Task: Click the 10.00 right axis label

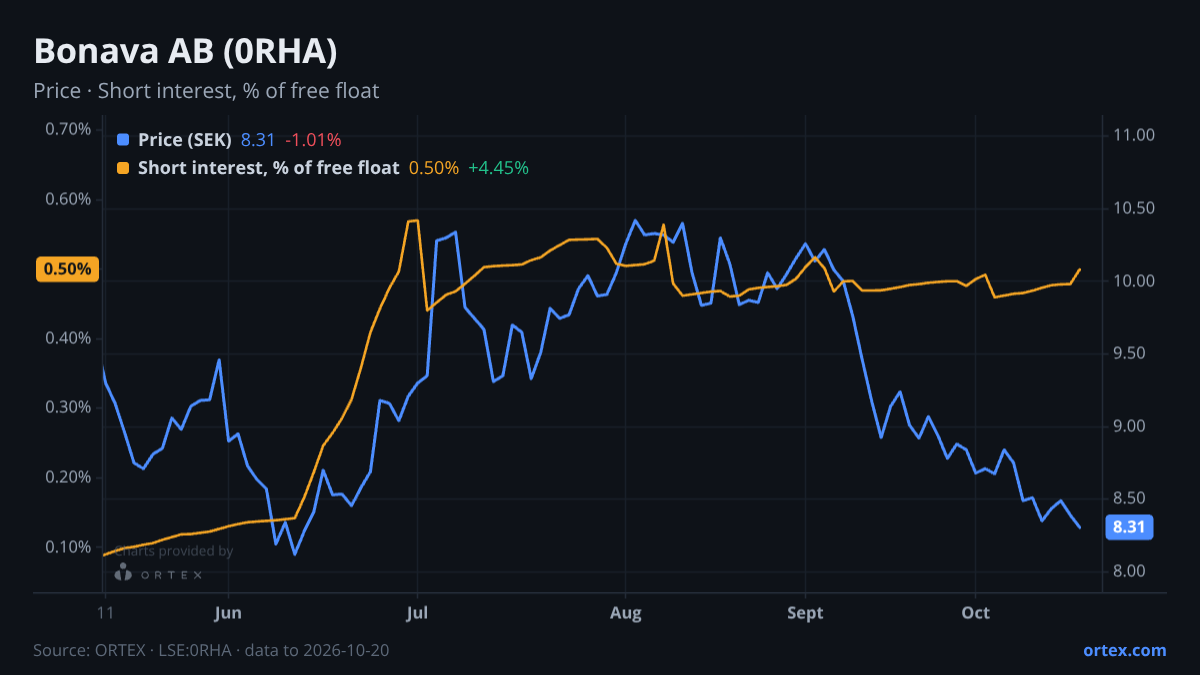Action: tap(1134, 281)
